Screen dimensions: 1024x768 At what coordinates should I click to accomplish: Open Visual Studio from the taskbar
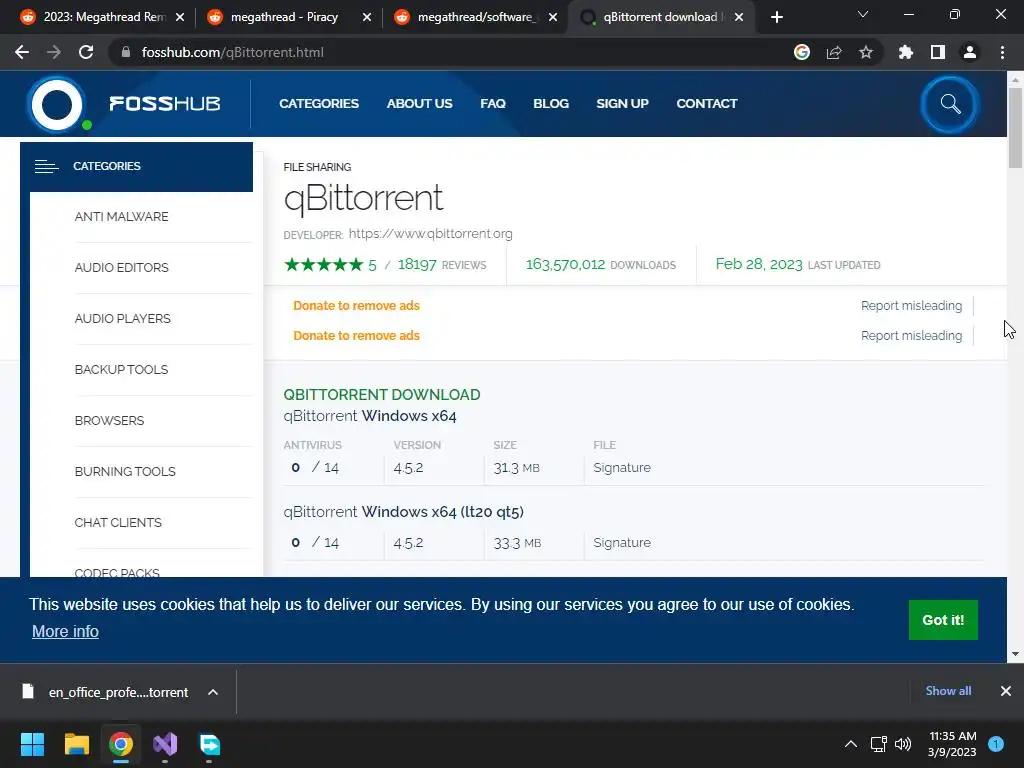pyautogui.click(x=165, y=744)
